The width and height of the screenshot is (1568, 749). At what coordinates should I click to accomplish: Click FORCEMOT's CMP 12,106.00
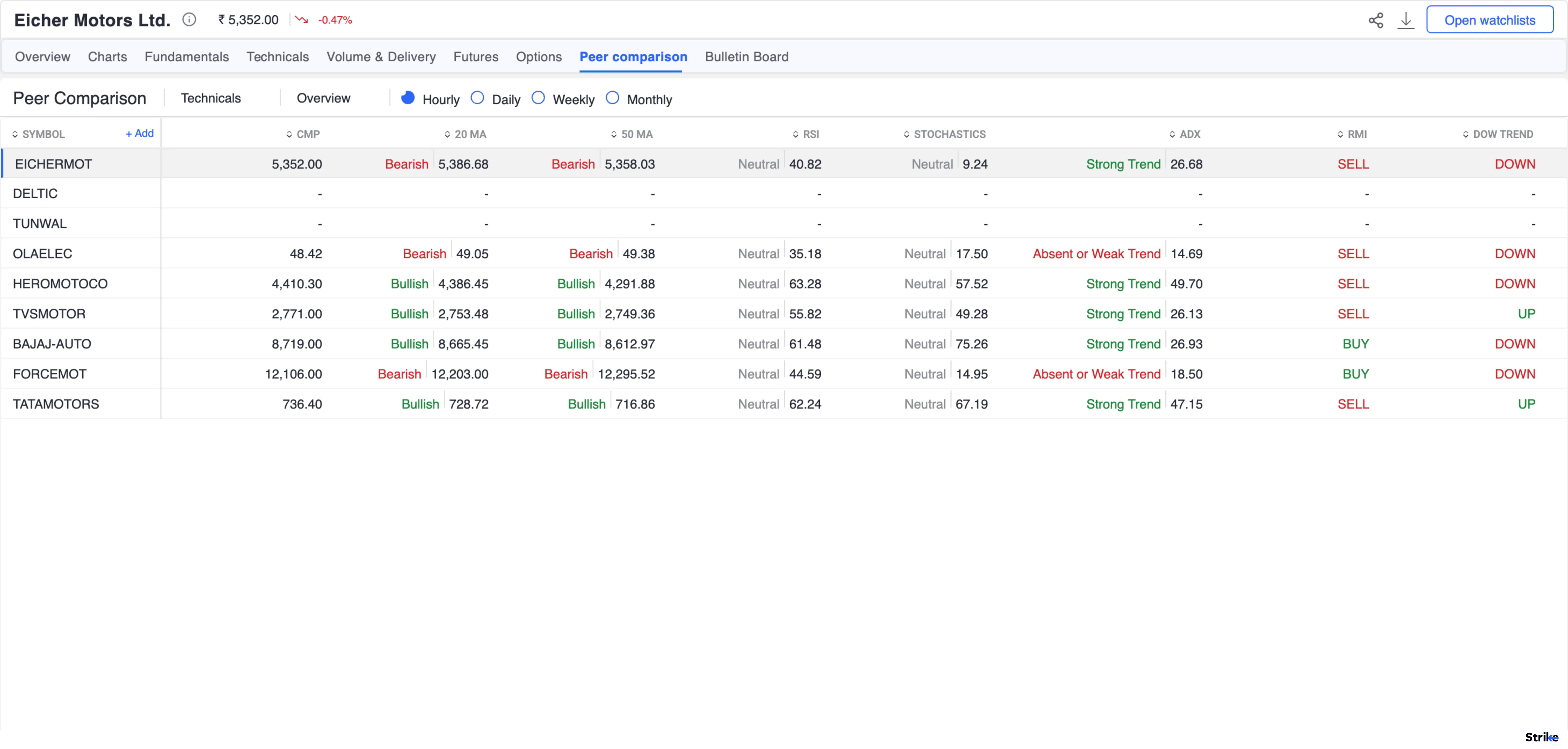click(293, 374)
